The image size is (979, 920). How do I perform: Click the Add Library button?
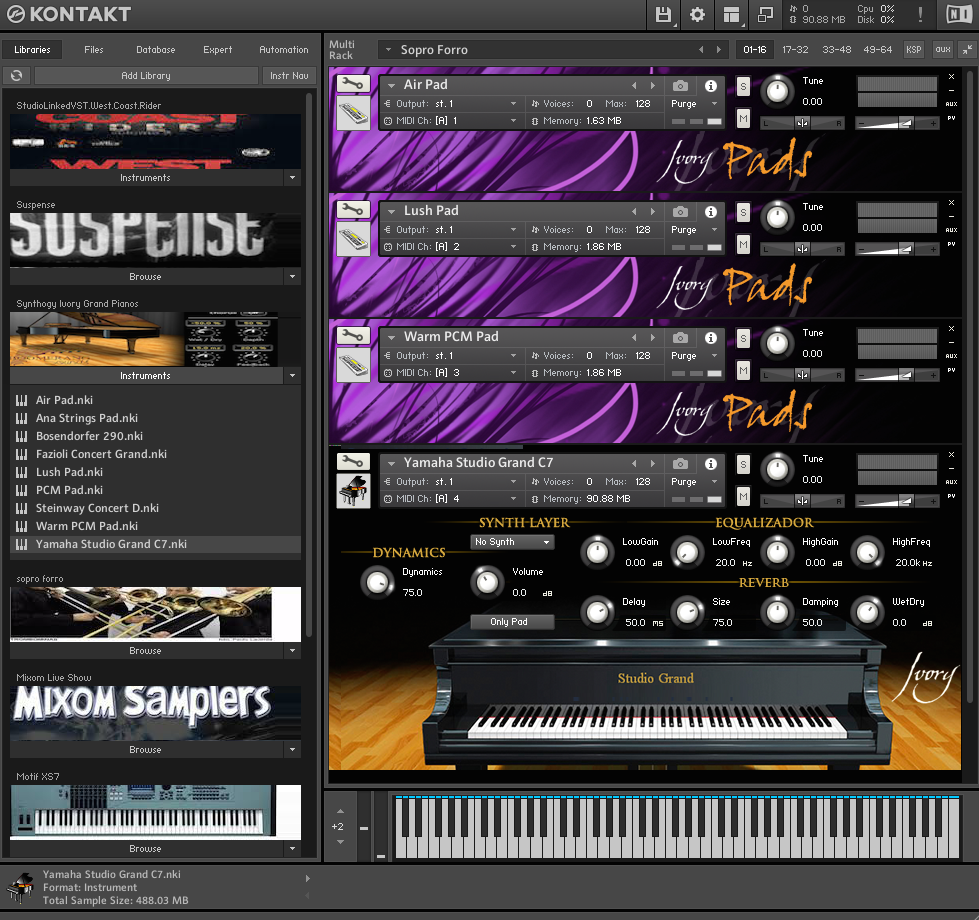pyautogui.click(x=146, y=76)
